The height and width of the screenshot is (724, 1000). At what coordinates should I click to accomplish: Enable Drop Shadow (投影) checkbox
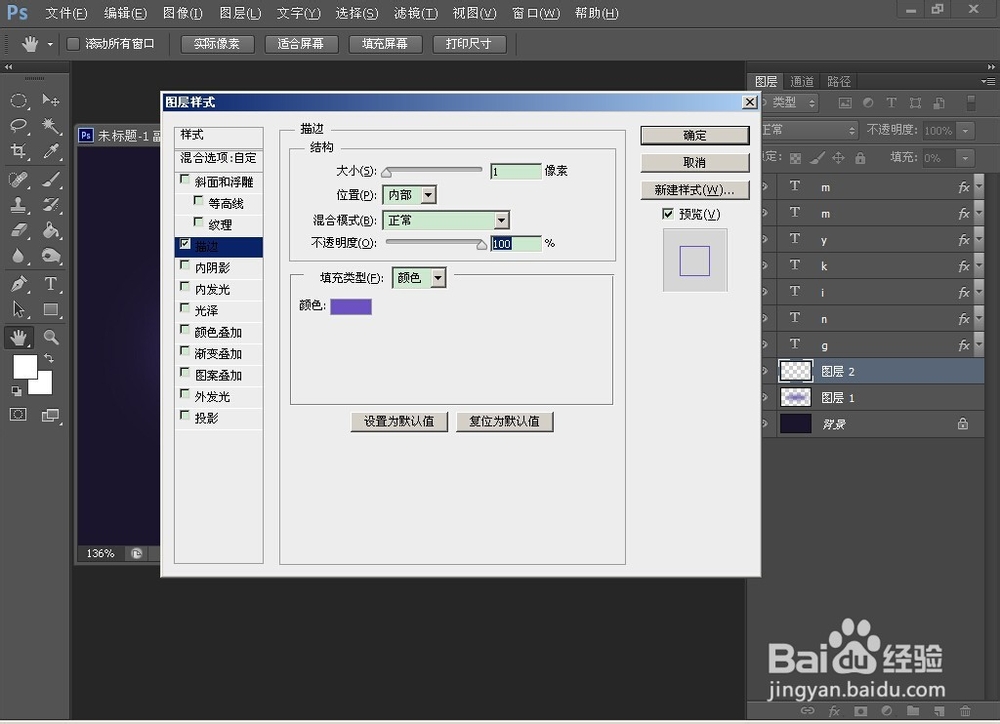pos(185,416)
